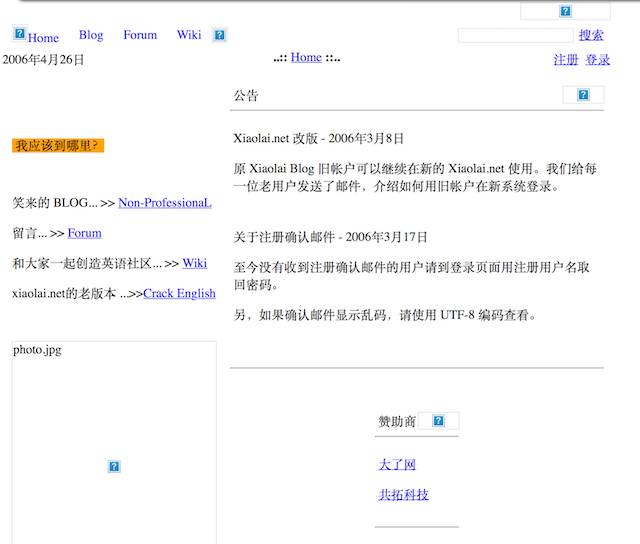This screenshot has width=640, height=544.
Task: Click the 注册 register link
Action: [x=566, y=60]
